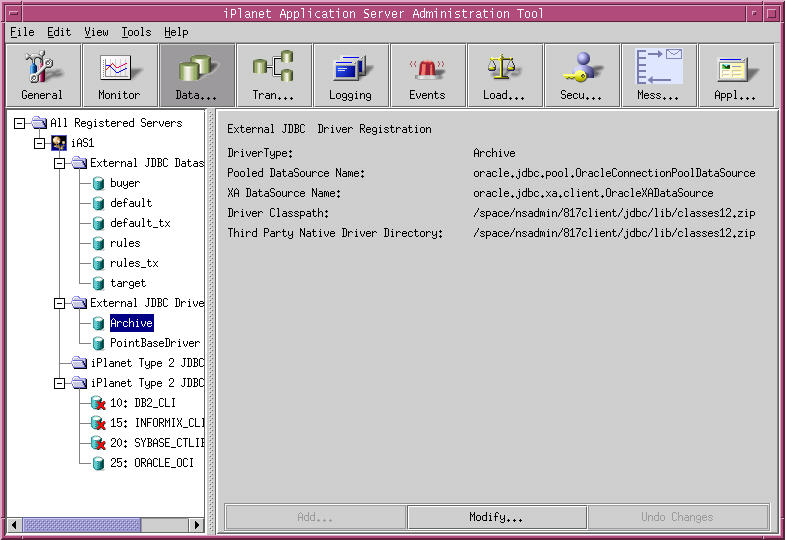Viewport: 785px width, 540px height.
Task: Open the File menu
Action: click(23, 32)
